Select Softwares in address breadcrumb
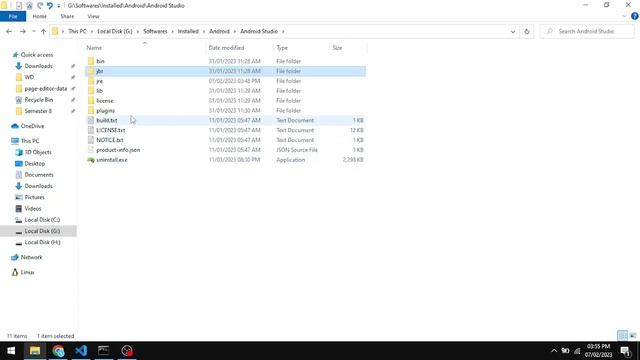The image size is (640, 360). click(155, 31)
